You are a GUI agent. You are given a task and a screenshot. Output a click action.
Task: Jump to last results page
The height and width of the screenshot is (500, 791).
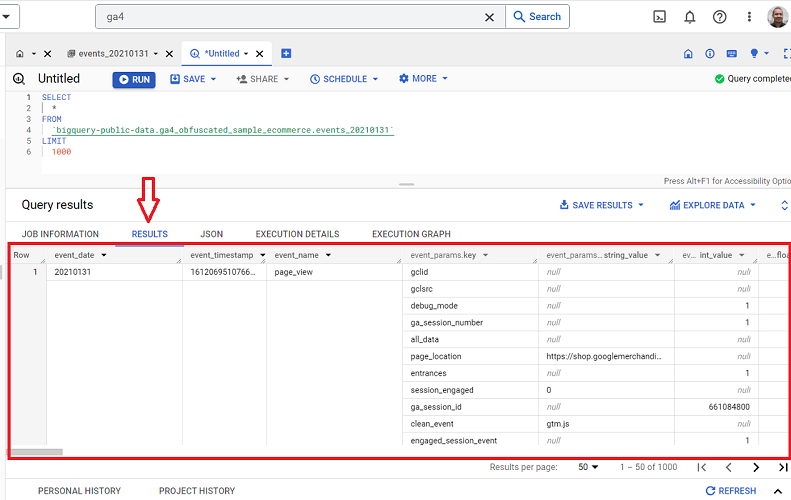783,467
